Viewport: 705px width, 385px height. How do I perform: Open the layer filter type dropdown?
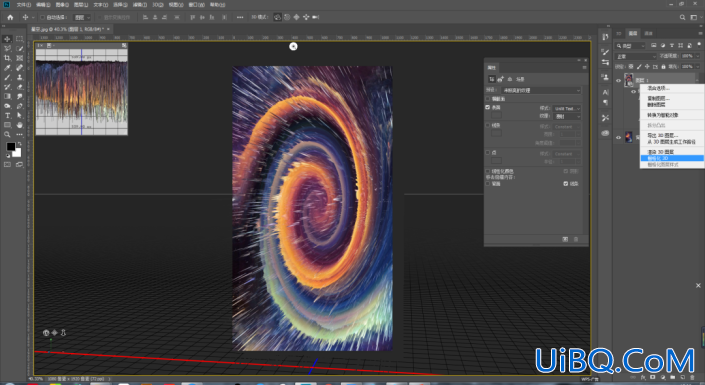click(631, 45)
